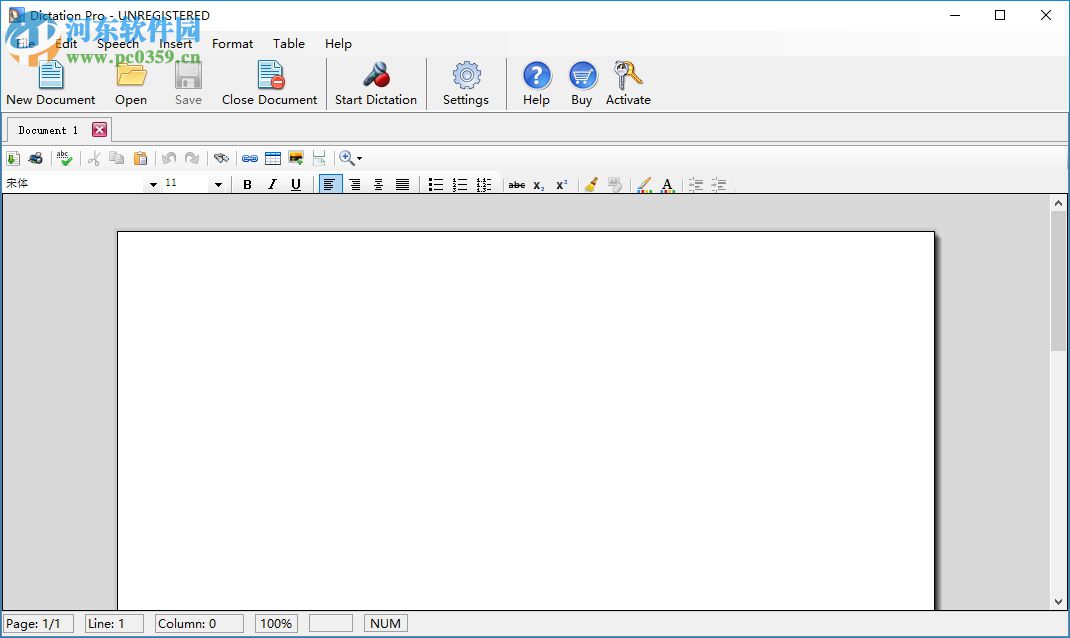Open Find with the binoculars icon
Viewport: 1070px width, 638px height.
pos(222,157)
